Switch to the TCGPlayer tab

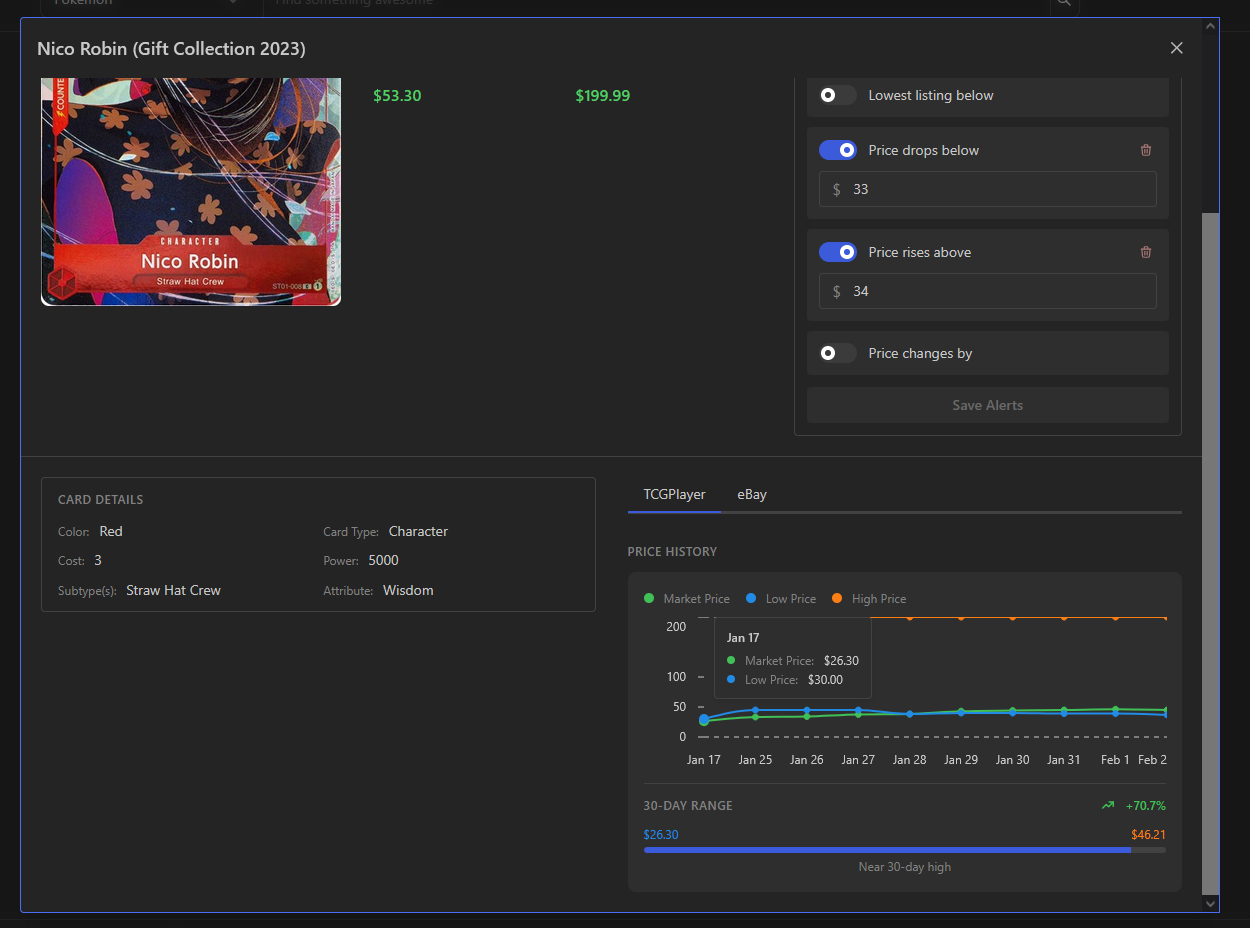coord(674,494)
